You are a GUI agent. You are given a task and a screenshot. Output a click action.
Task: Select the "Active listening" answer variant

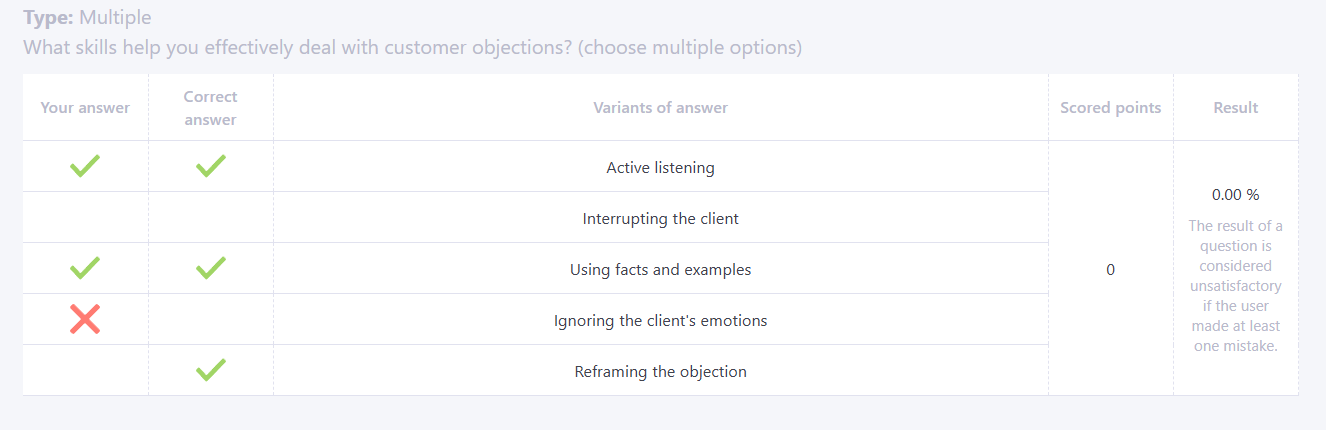(x=660, y=168)
